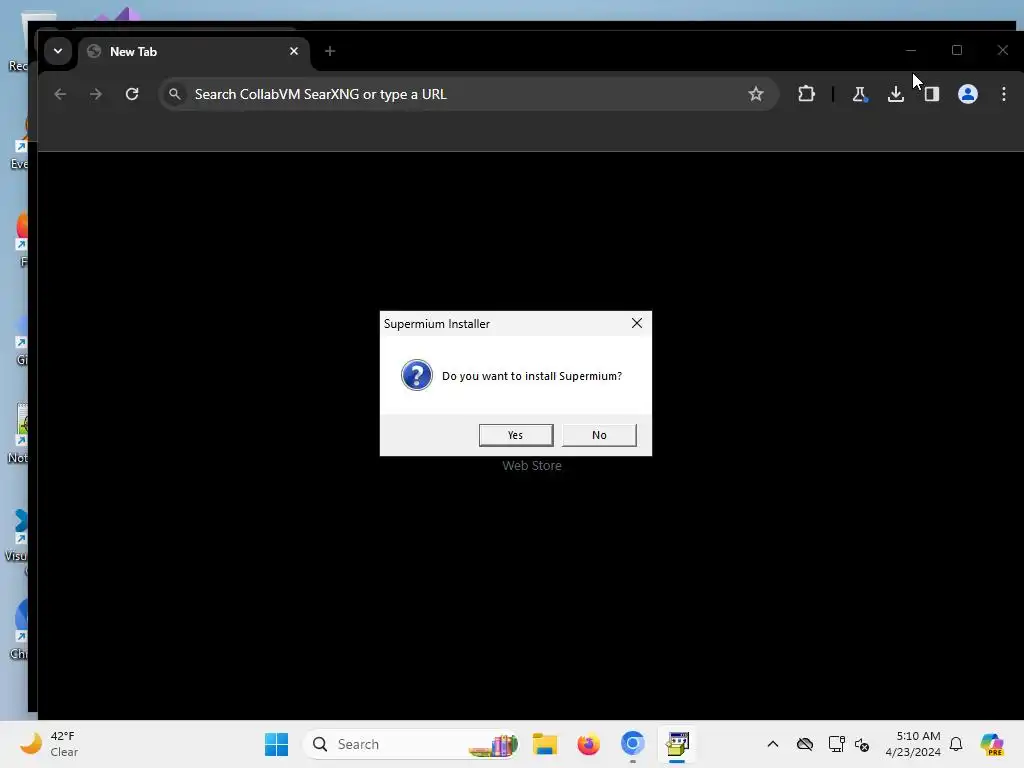Image resolution: width=1024 pixels, height=768 pixels.
Task: Open the weather widget showing 42°F
Action: click(x=49, y=744)
